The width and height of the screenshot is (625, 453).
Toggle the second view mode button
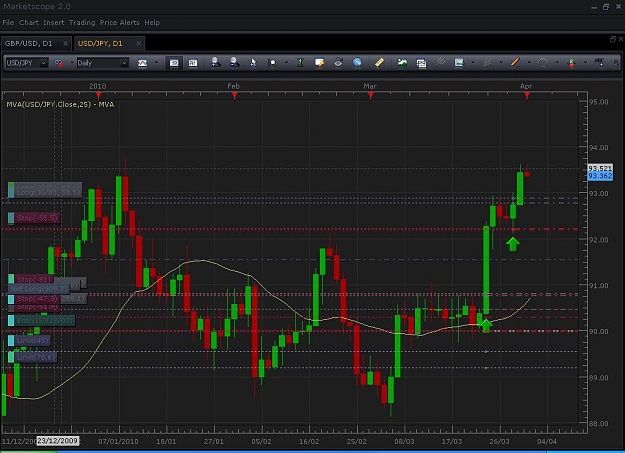[x=193, y=63]
